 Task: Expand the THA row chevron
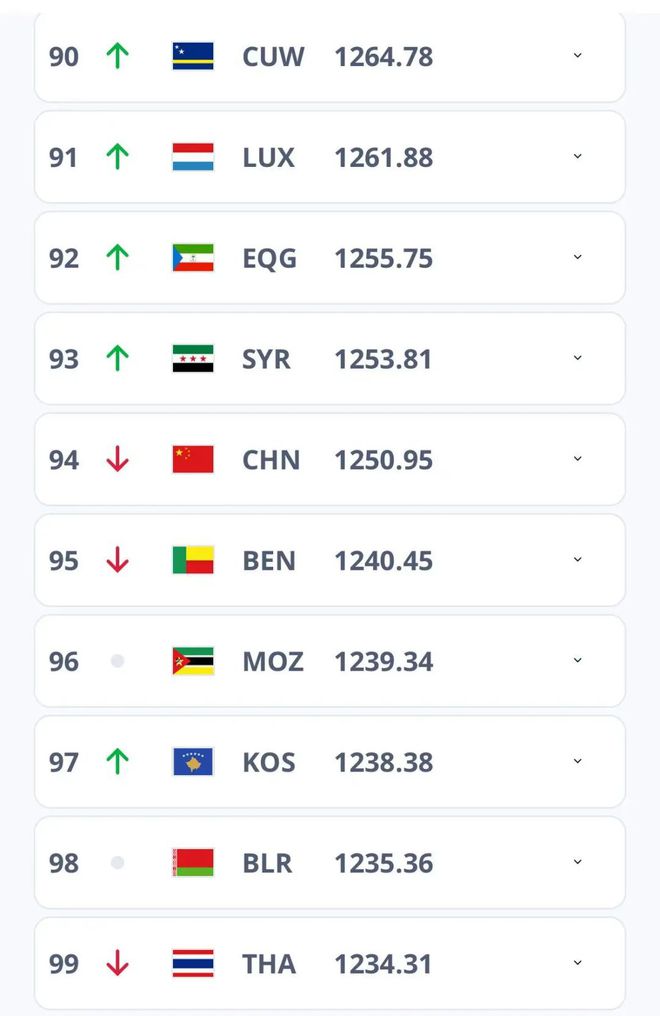point(577,963)
